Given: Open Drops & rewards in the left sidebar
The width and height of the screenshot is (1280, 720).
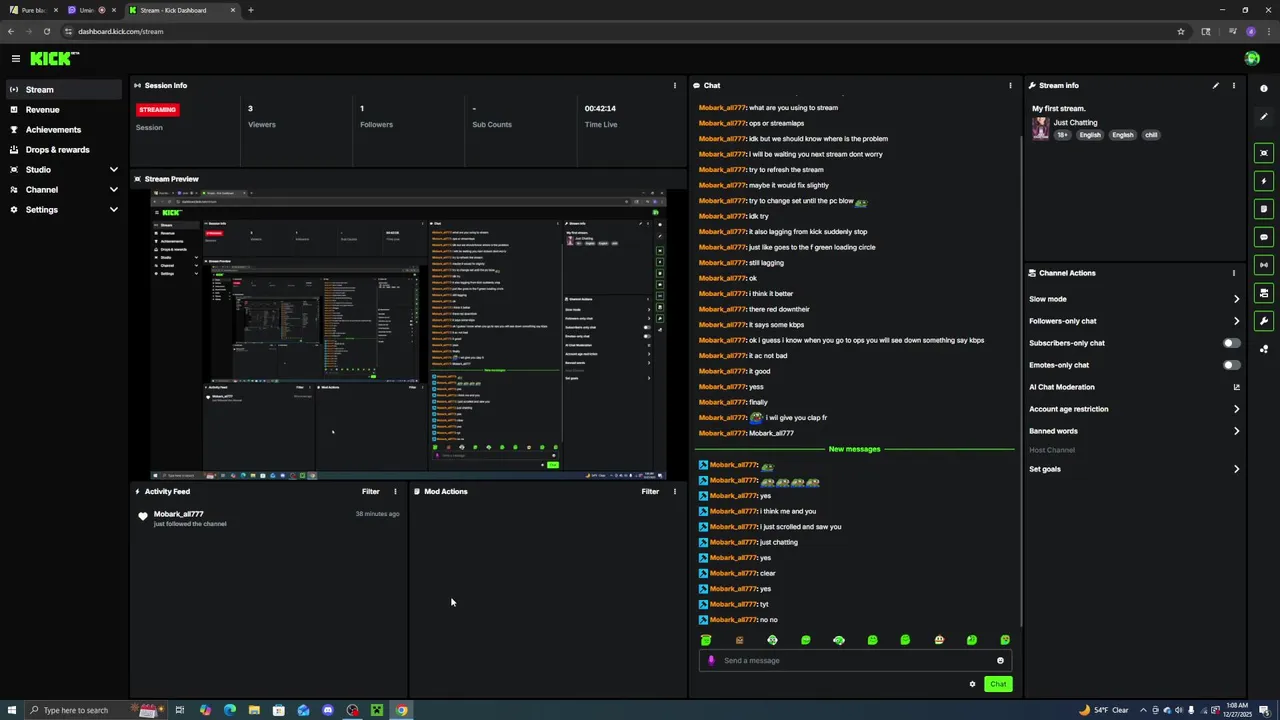Looking at the screenshot, I should pos(65,150).
